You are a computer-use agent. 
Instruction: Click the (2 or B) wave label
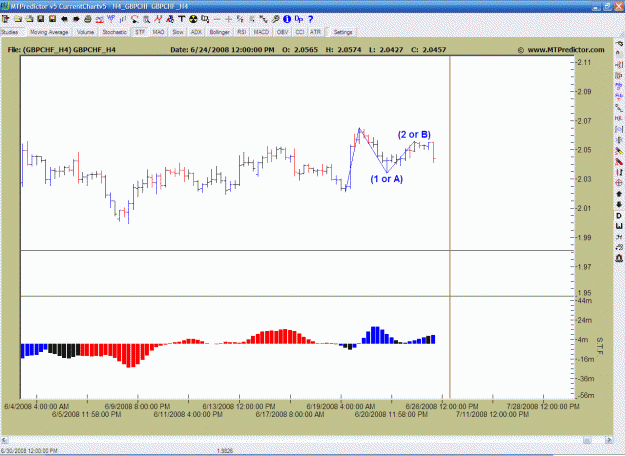coord(414,135)
